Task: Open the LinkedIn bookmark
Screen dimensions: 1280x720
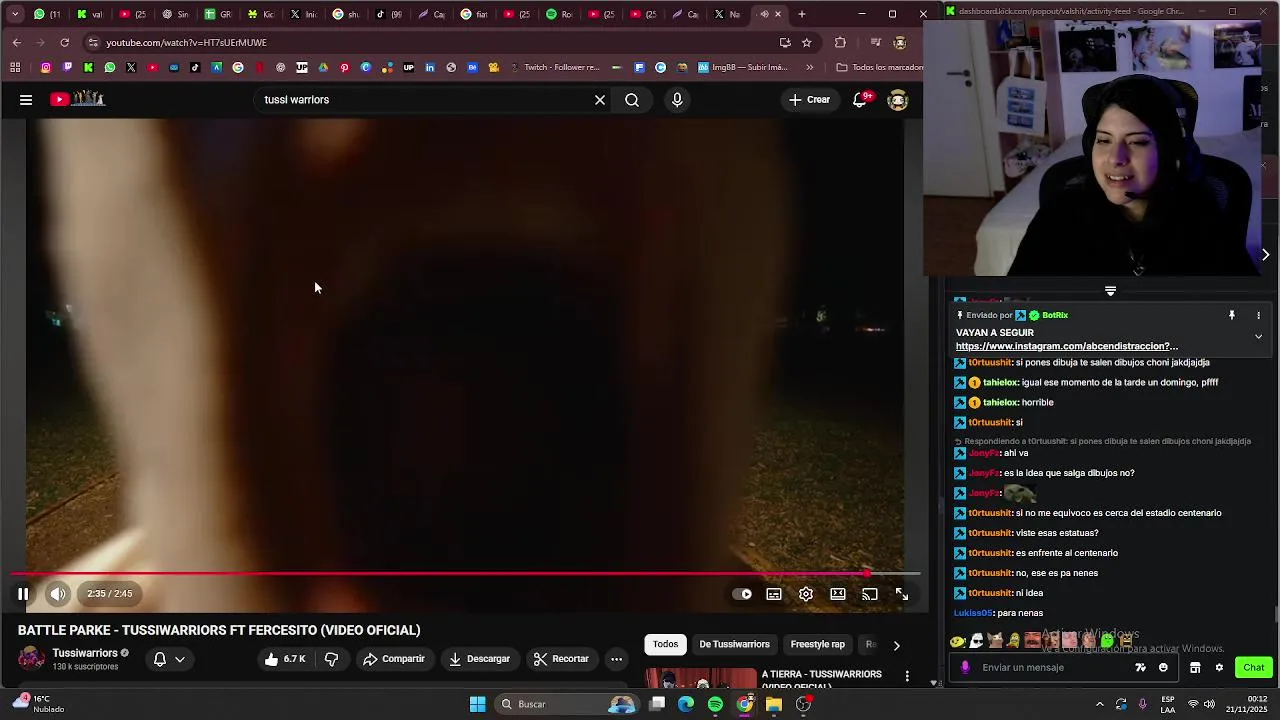Action: coord(430,68)
